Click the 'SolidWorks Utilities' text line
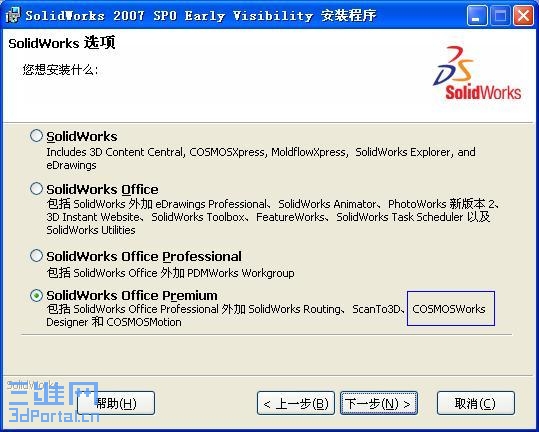Image resolution: width=539 pixels, height=432 pixels. point(91,230)
